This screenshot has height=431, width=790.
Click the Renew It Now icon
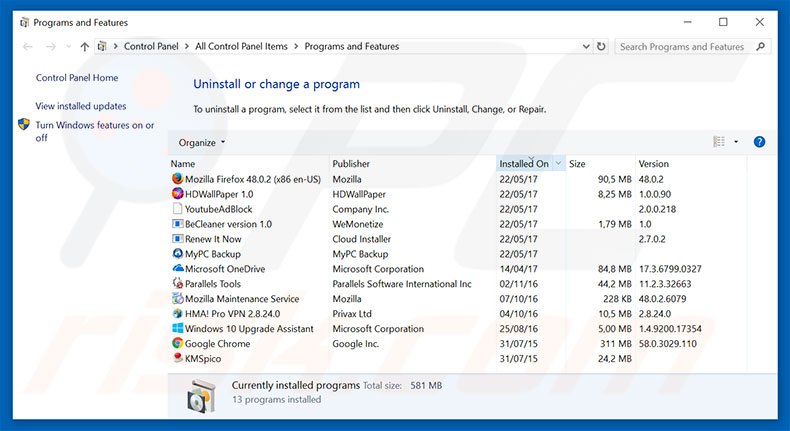tap(177, 238)
